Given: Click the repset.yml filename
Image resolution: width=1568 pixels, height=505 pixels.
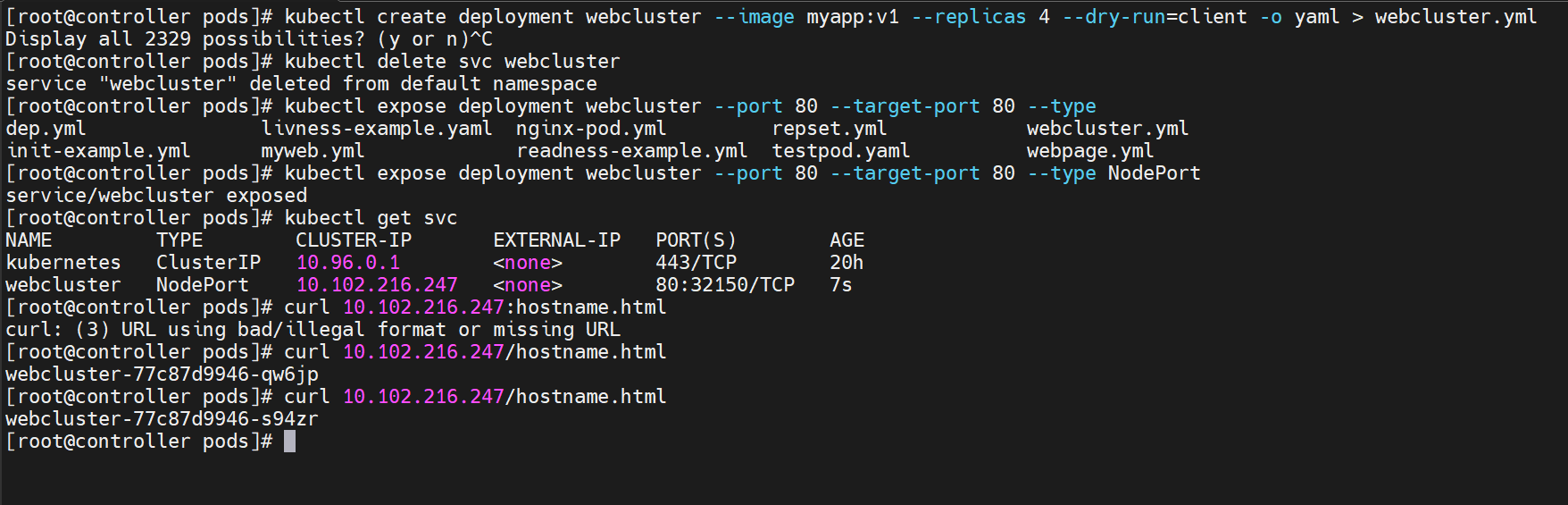Looking at the screenshot, I should [830, 129].
